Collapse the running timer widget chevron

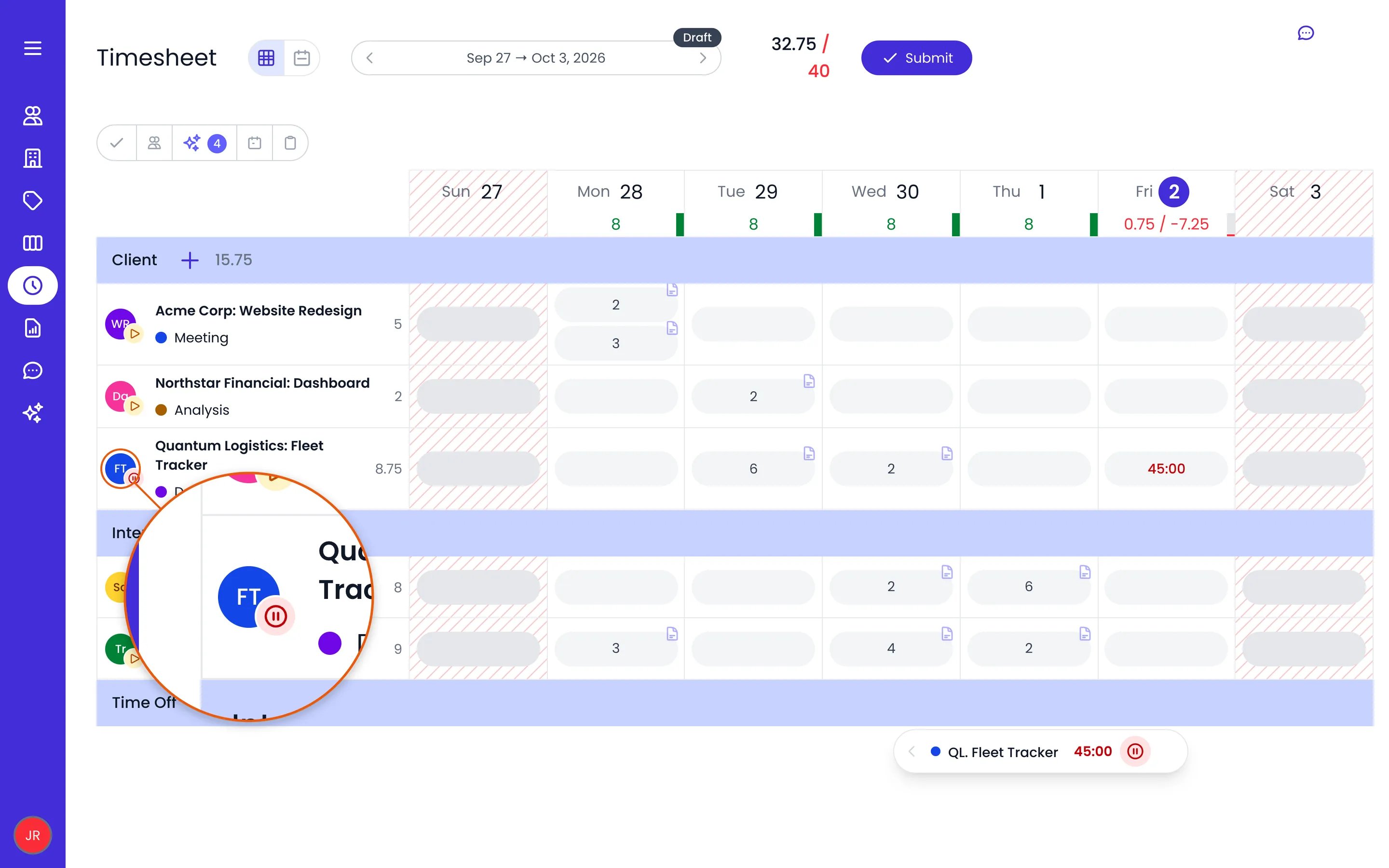point(912,751)
